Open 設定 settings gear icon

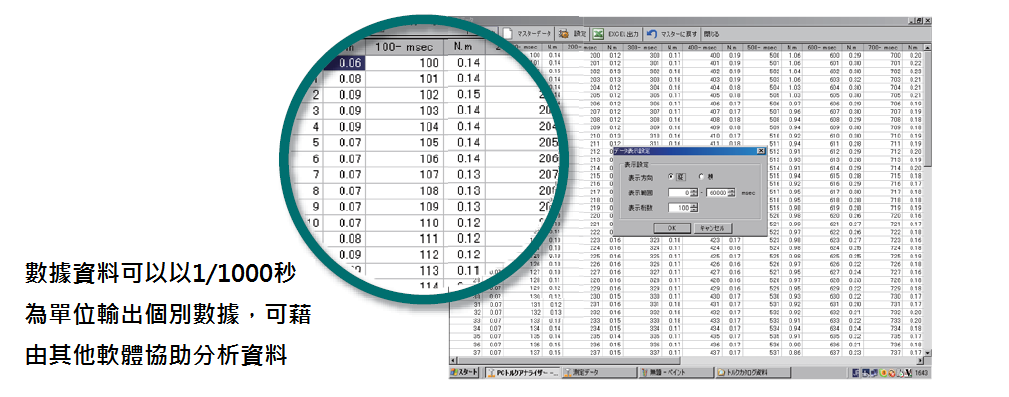tap(564, 33)
